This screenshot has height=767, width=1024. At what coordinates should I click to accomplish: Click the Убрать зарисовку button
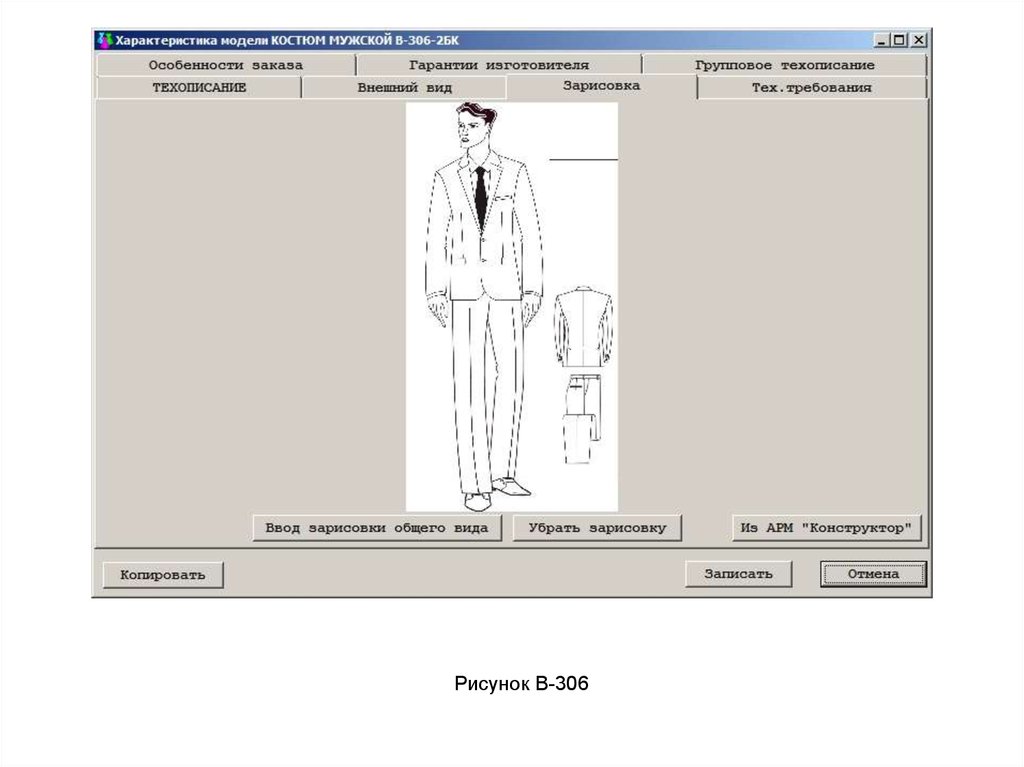[597, 528]
